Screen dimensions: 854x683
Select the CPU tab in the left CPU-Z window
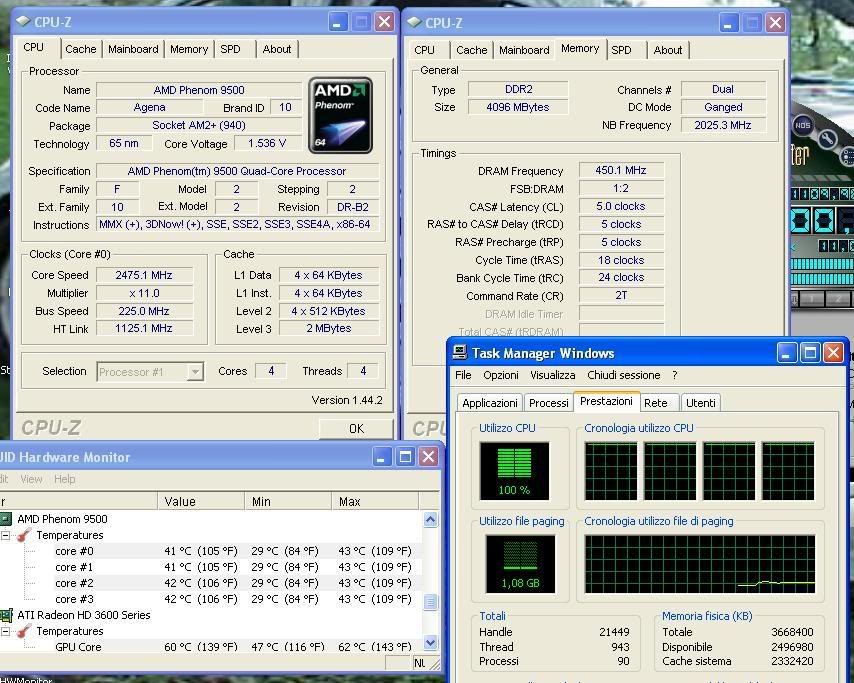coord(34,47)
